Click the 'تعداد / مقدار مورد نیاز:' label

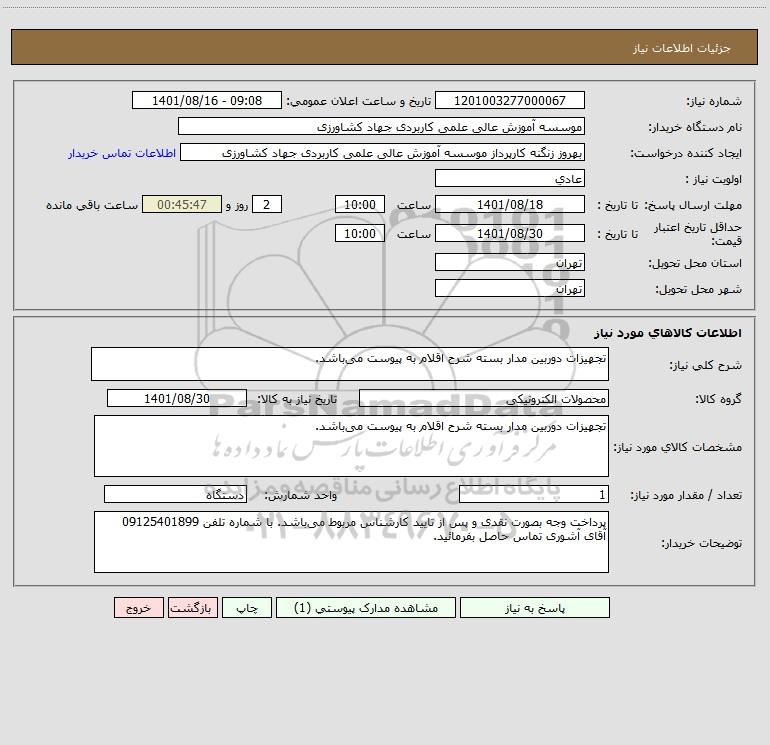pyautogui.click(x=686, y=496)
